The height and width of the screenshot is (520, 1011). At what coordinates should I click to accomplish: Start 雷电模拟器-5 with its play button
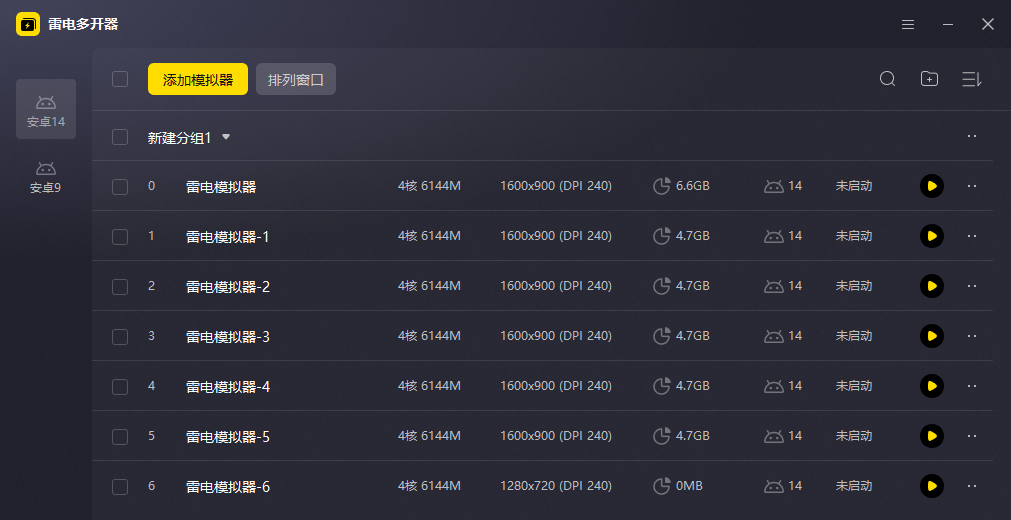932,436
